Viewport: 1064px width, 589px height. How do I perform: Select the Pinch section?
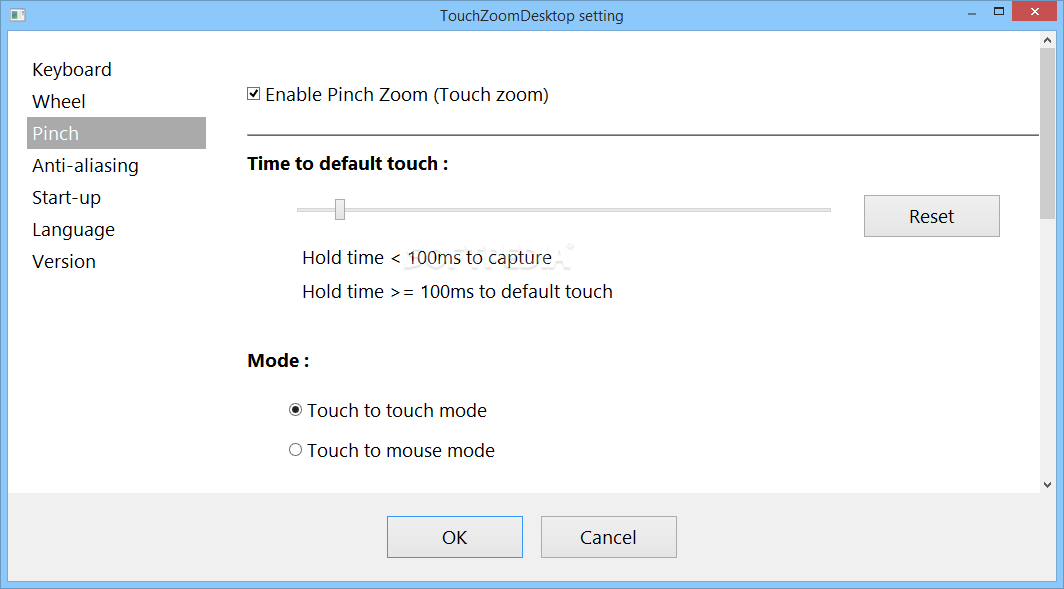[x=116, y=133]
